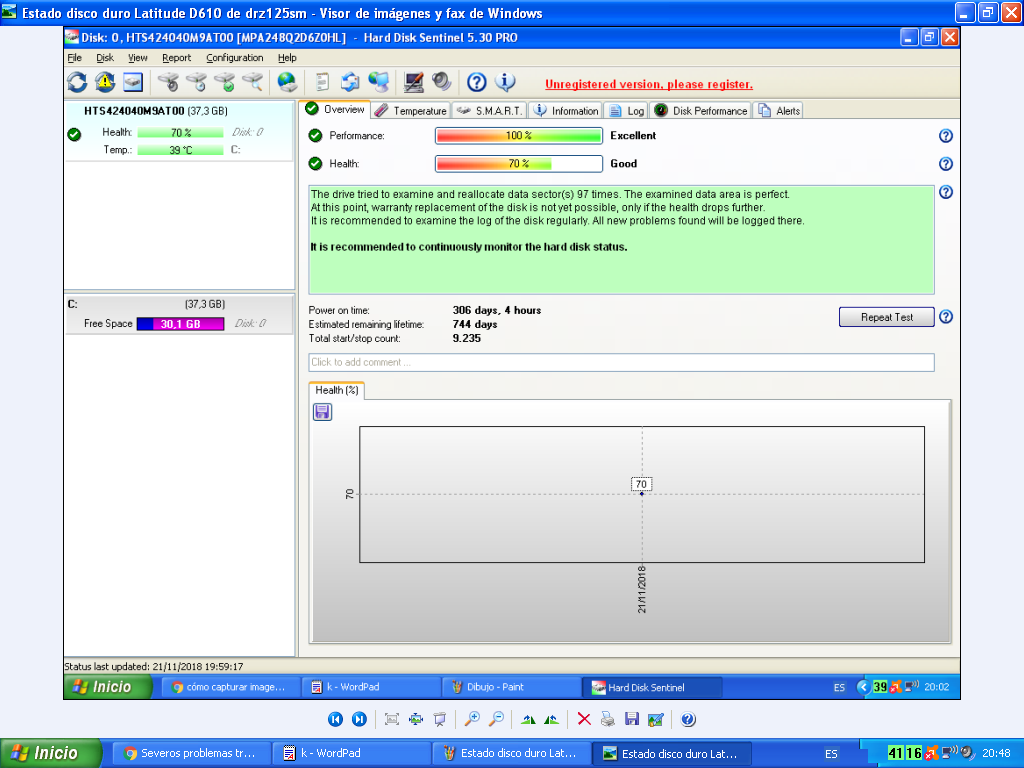Switch to the Log tab
Viewport: 1024px width, 768px height.
click(x=626, y=111)
